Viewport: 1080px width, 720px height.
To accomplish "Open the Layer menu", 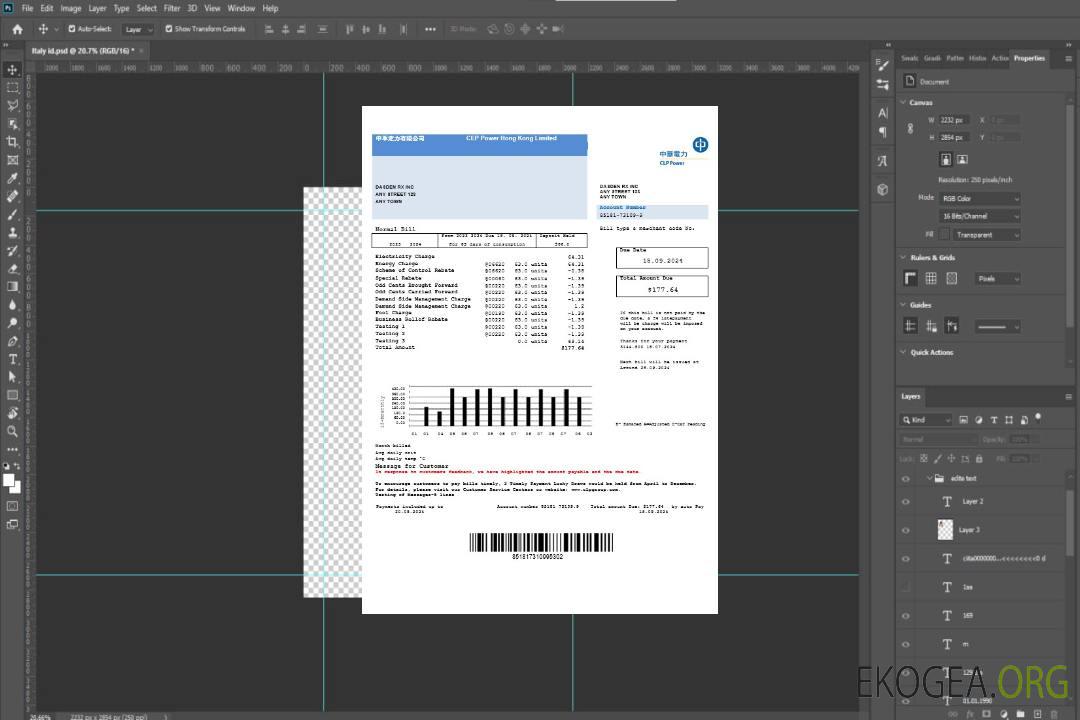I will (x=97, y=8).
